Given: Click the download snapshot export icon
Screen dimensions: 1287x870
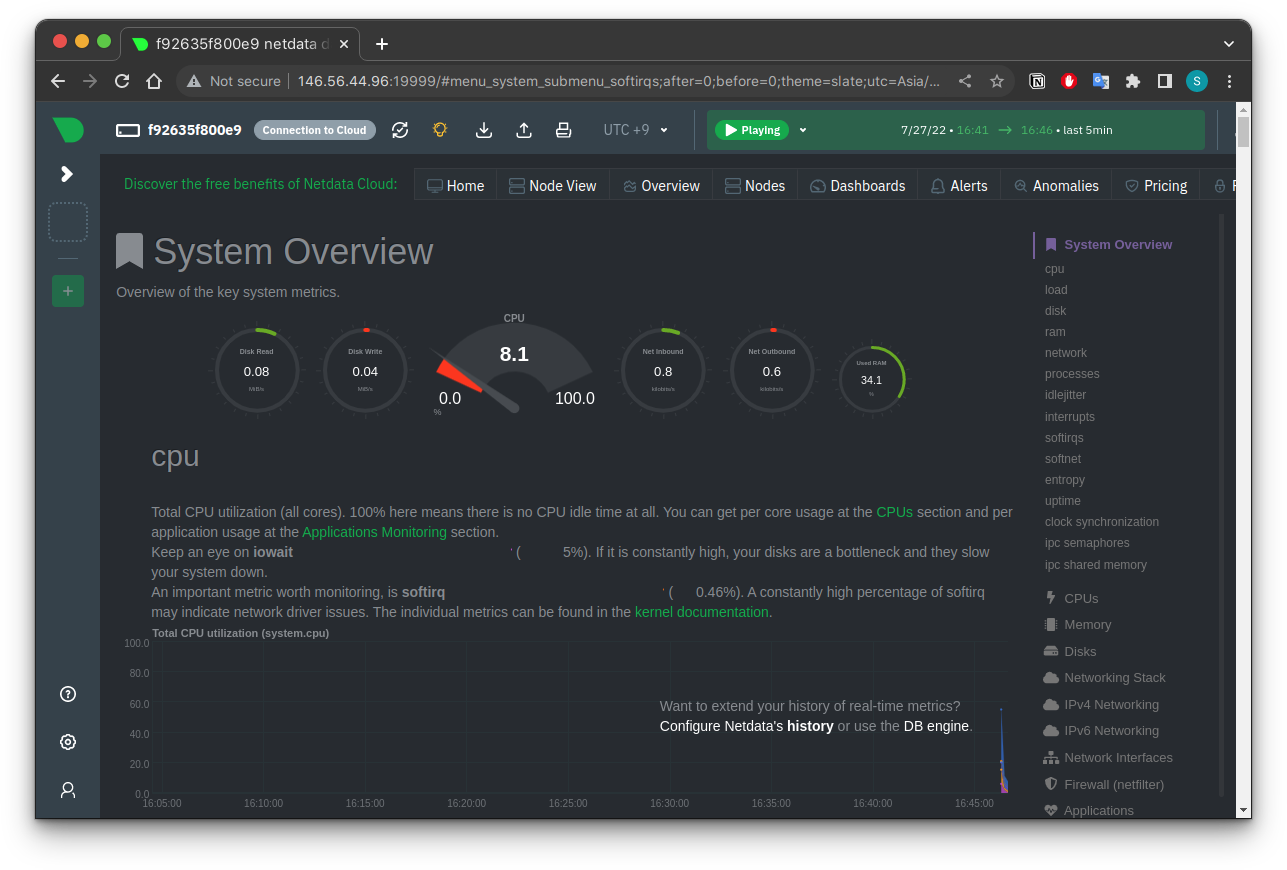Looking at the screenshot, I should point(484,130).
